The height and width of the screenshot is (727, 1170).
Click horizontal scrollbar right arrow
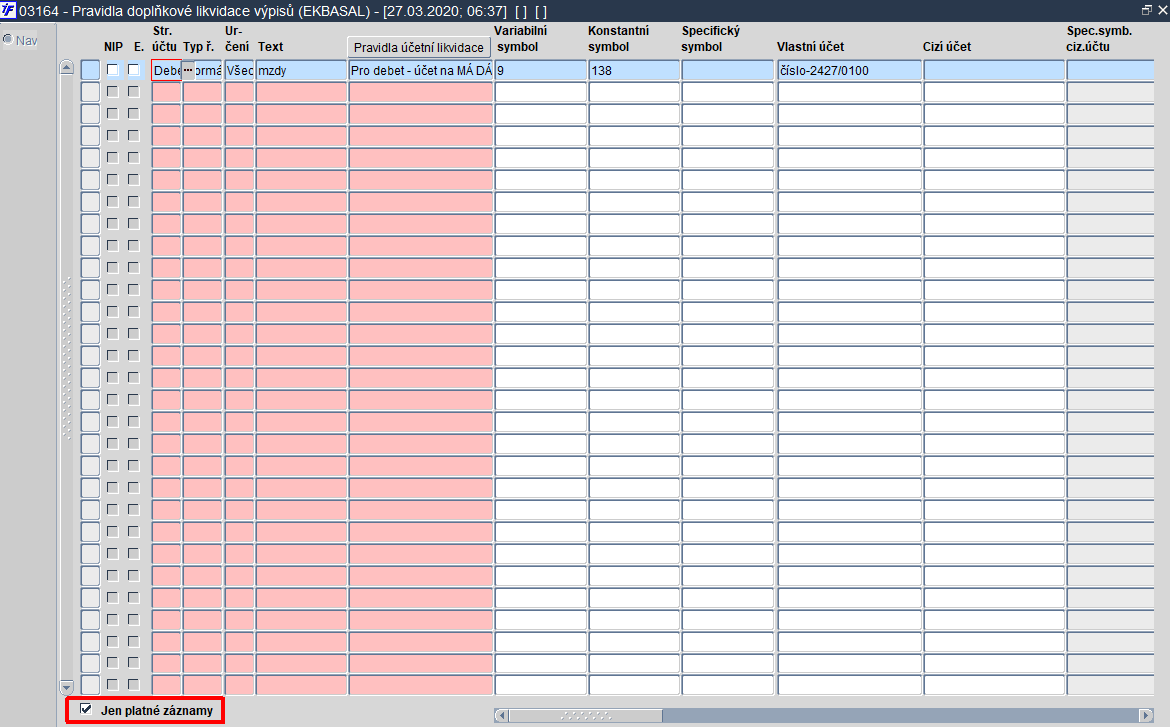coord(1146,715)
